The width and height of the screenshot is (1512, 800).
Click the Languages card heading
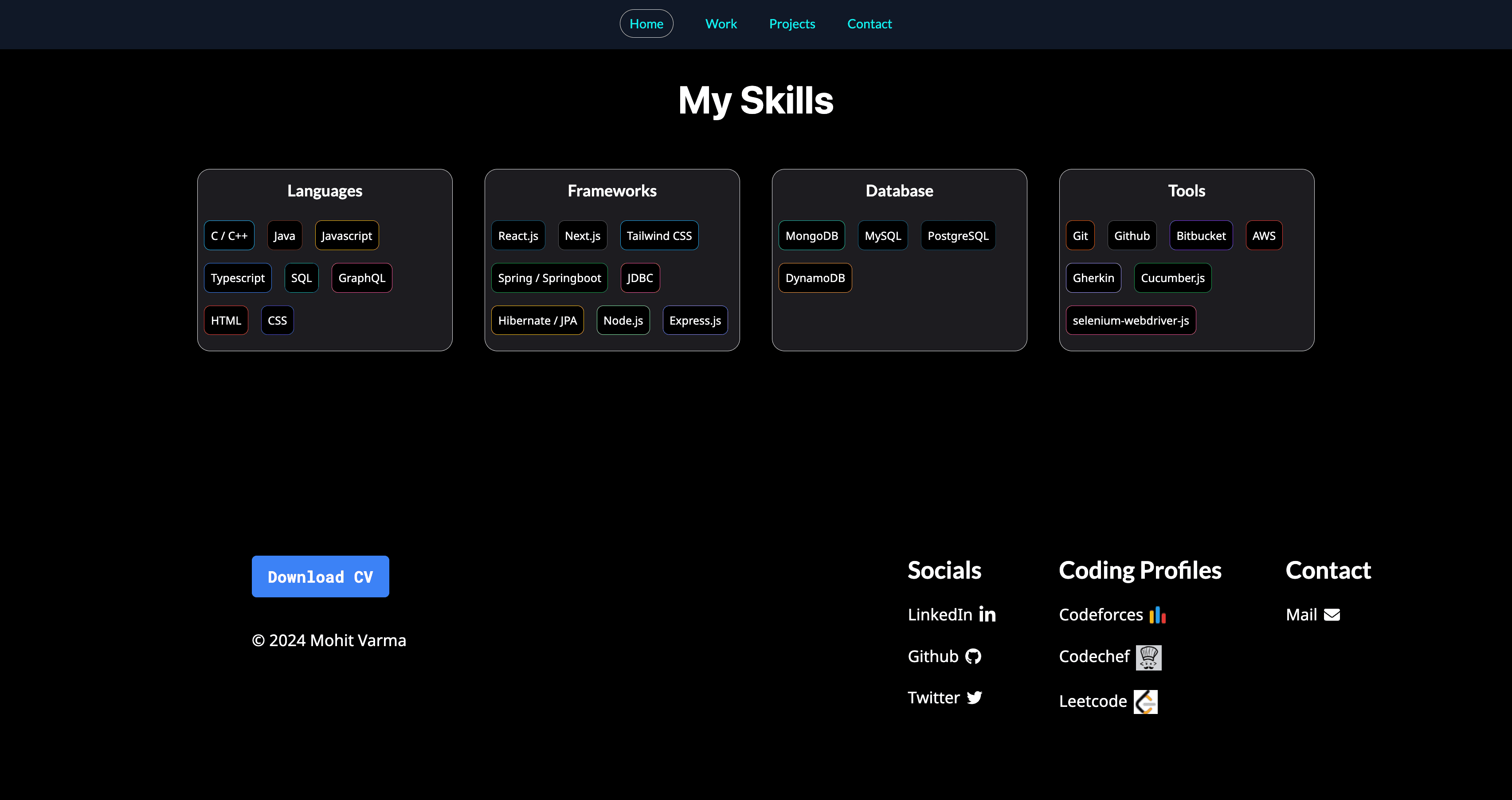pos(325,191)
